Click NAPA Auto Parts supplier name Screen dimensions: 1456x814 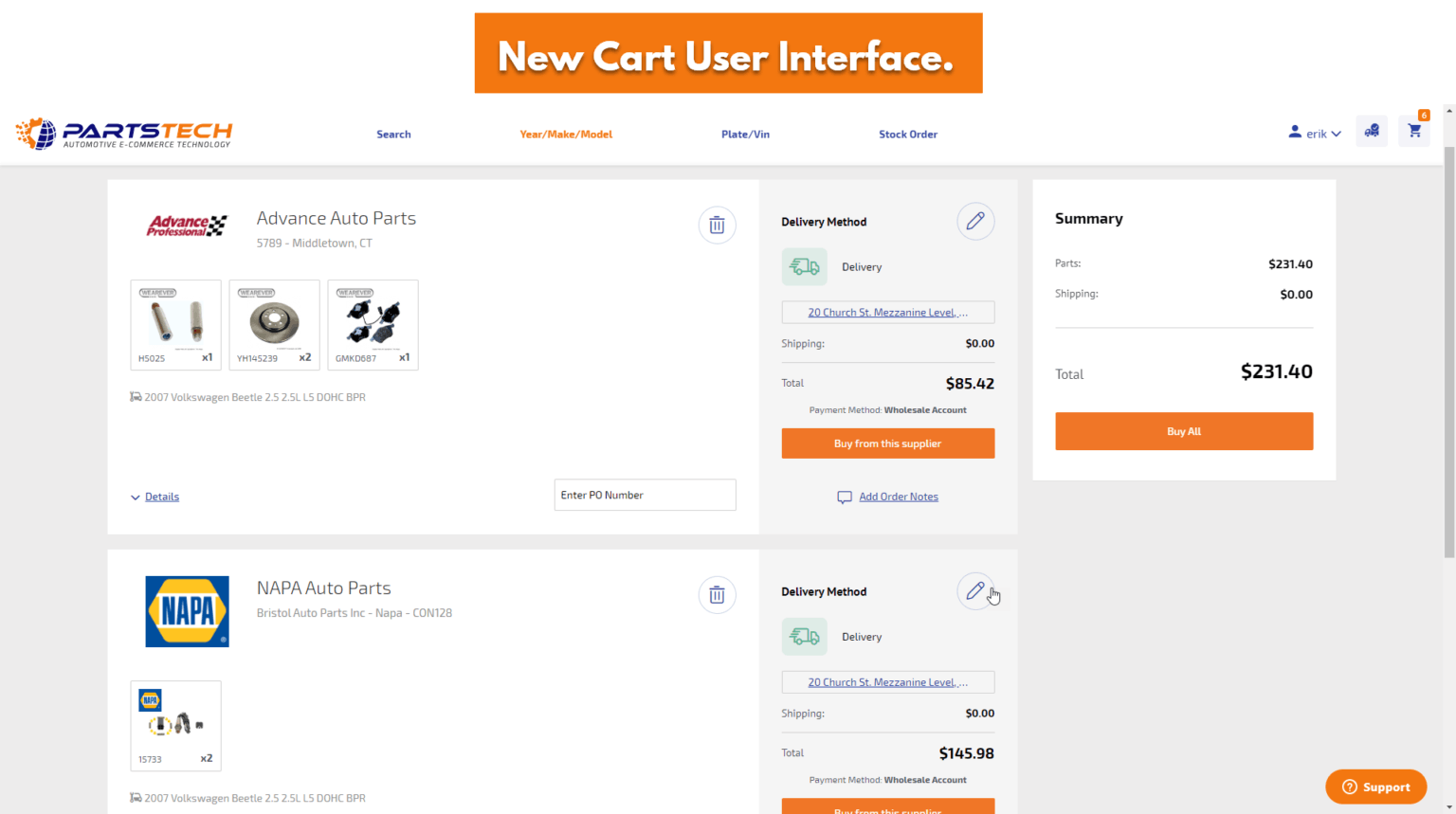pyautogui.click(x=324, y=588)
